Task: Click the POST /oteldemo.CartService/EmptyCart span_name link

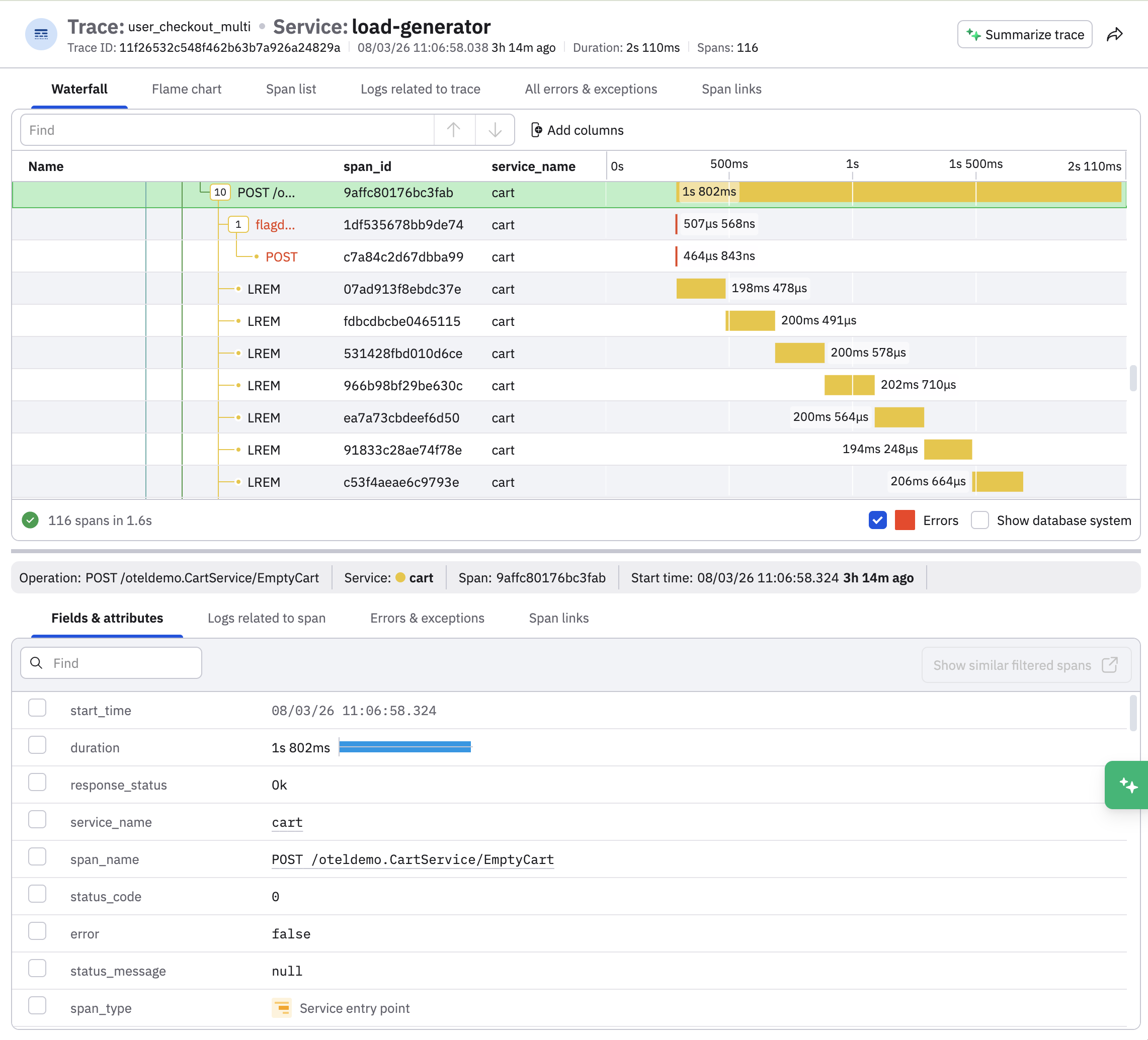Action: (x=413, y=859)
